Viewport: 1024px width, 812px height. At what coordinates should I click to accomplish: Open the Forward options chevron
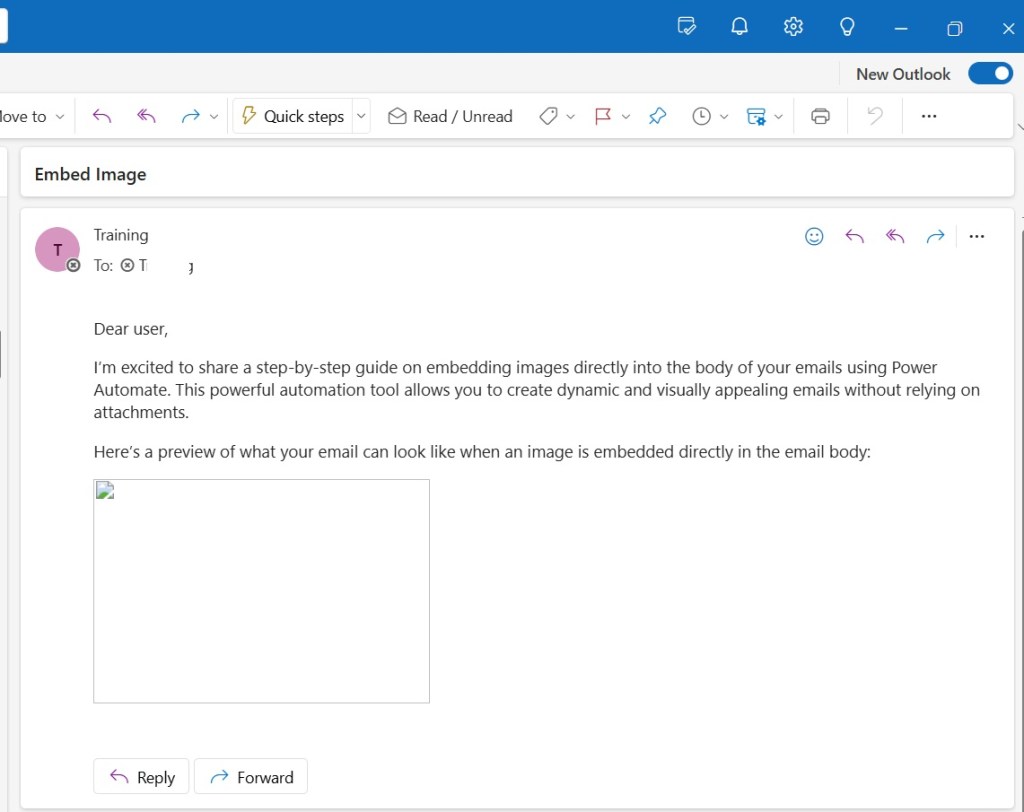coord(214,116)
